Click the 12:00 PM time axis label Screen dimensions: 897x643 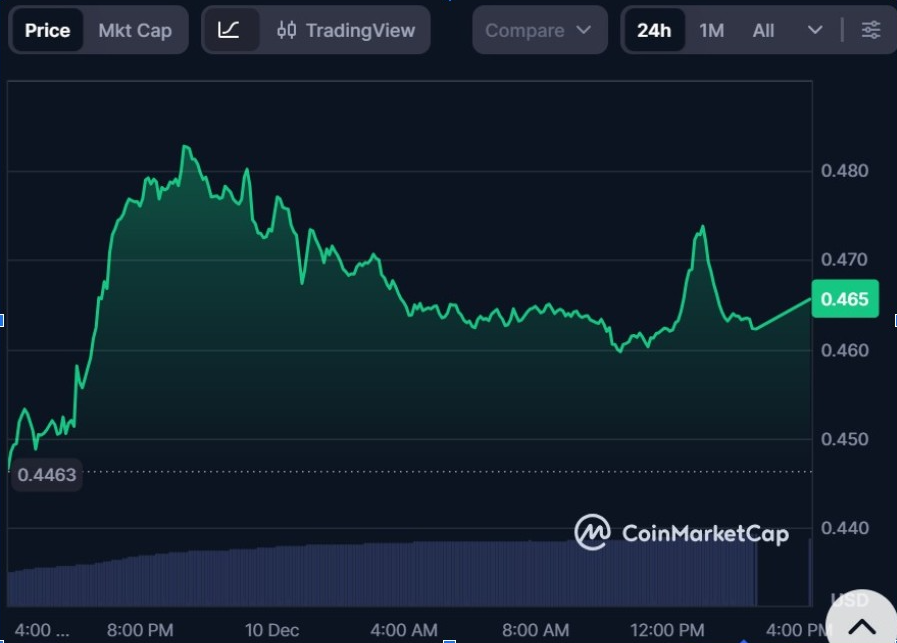point(667,630)
